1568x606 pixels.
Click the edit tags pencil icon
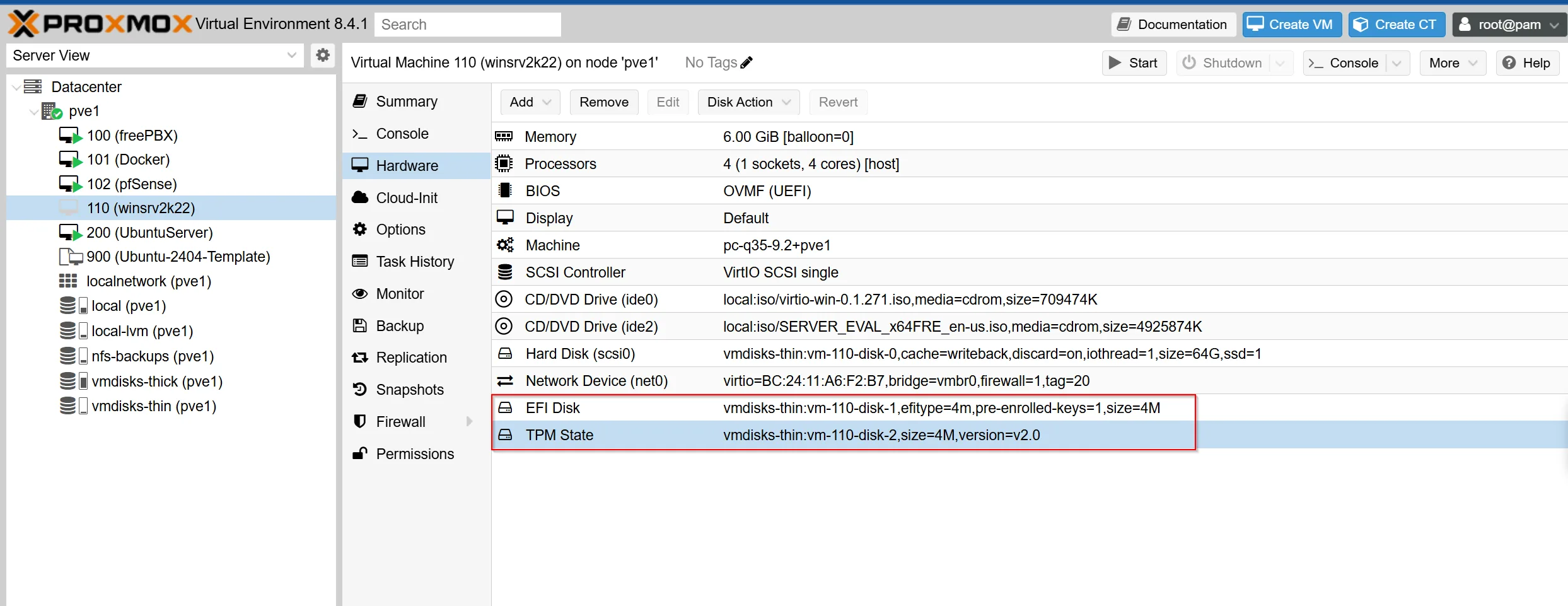(746, 62)
